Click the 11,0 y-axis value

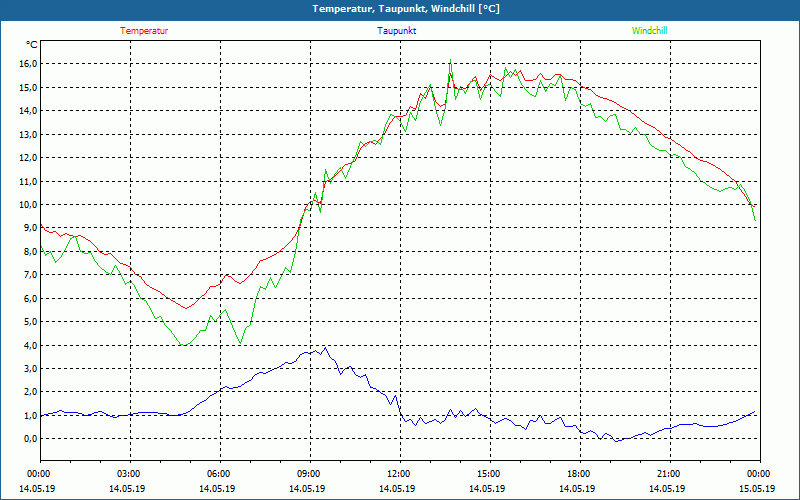click(x=29, y=181)
